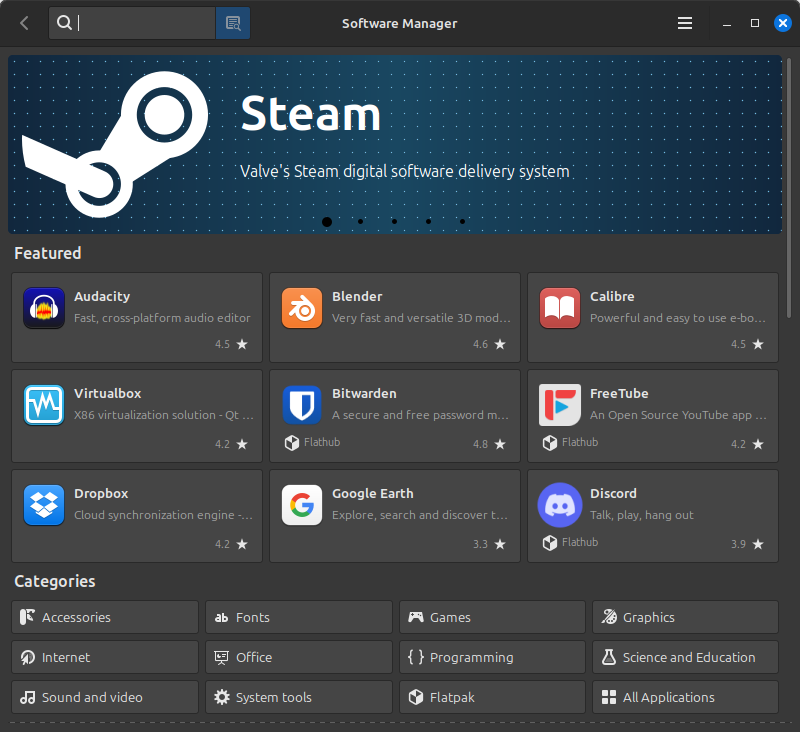The width and height of the screenshot is (800, 732).
Task: Click the 4.5 rating on Calibre card
Action: (x=738, y=344)
